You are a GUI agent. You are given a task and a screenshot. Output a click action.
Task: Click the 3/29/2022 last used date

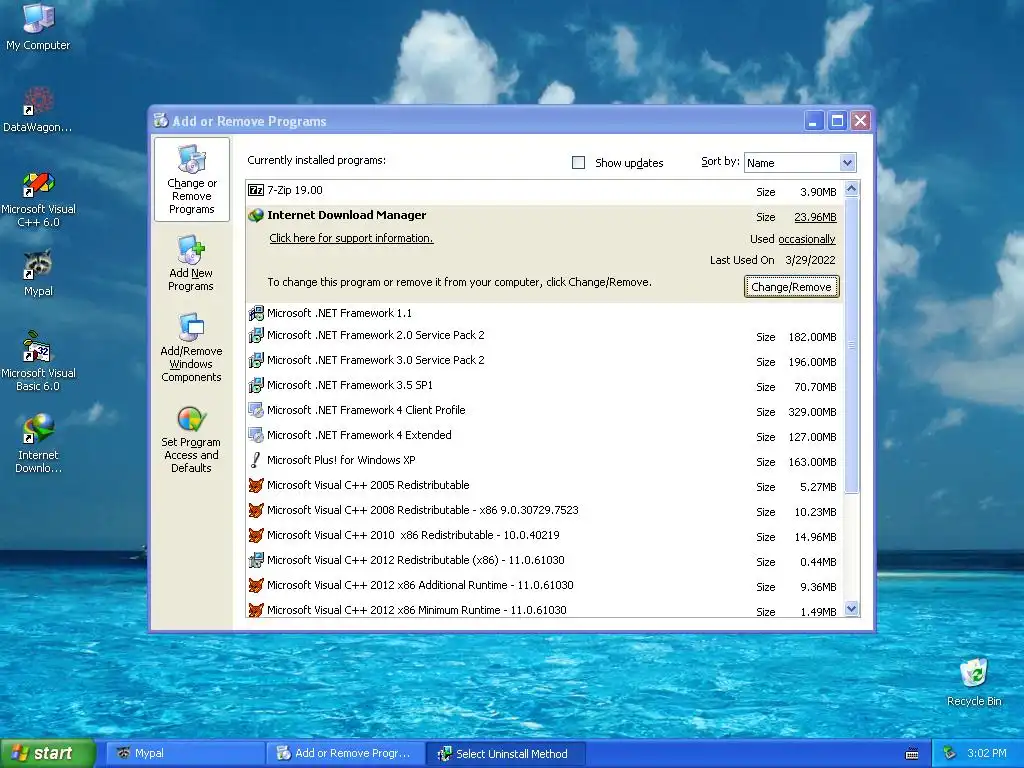coord(810,260)
